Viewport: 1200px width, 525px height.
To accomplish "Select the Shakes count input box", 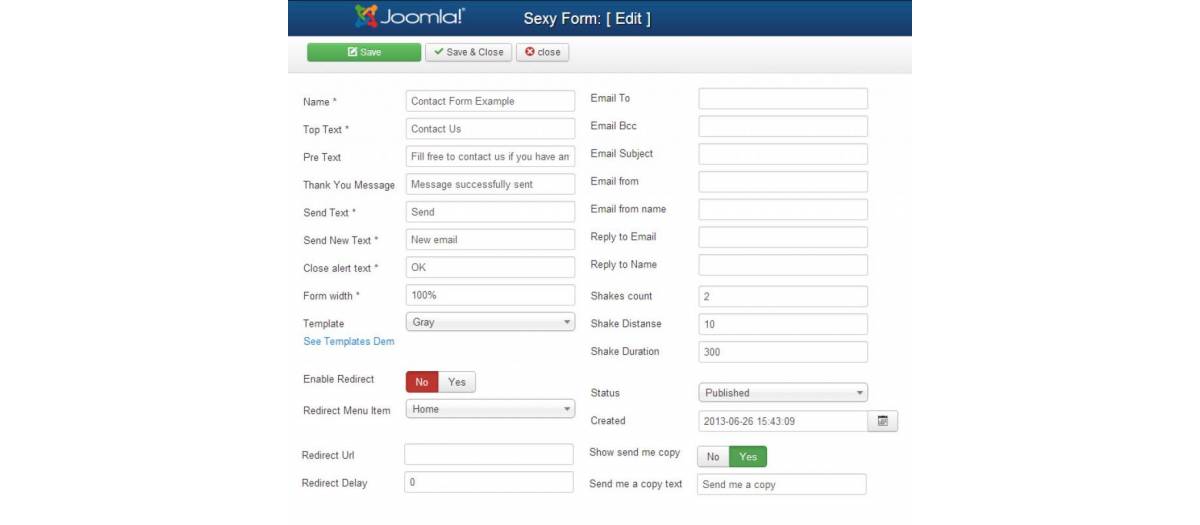I will click(x=782, y=297).
